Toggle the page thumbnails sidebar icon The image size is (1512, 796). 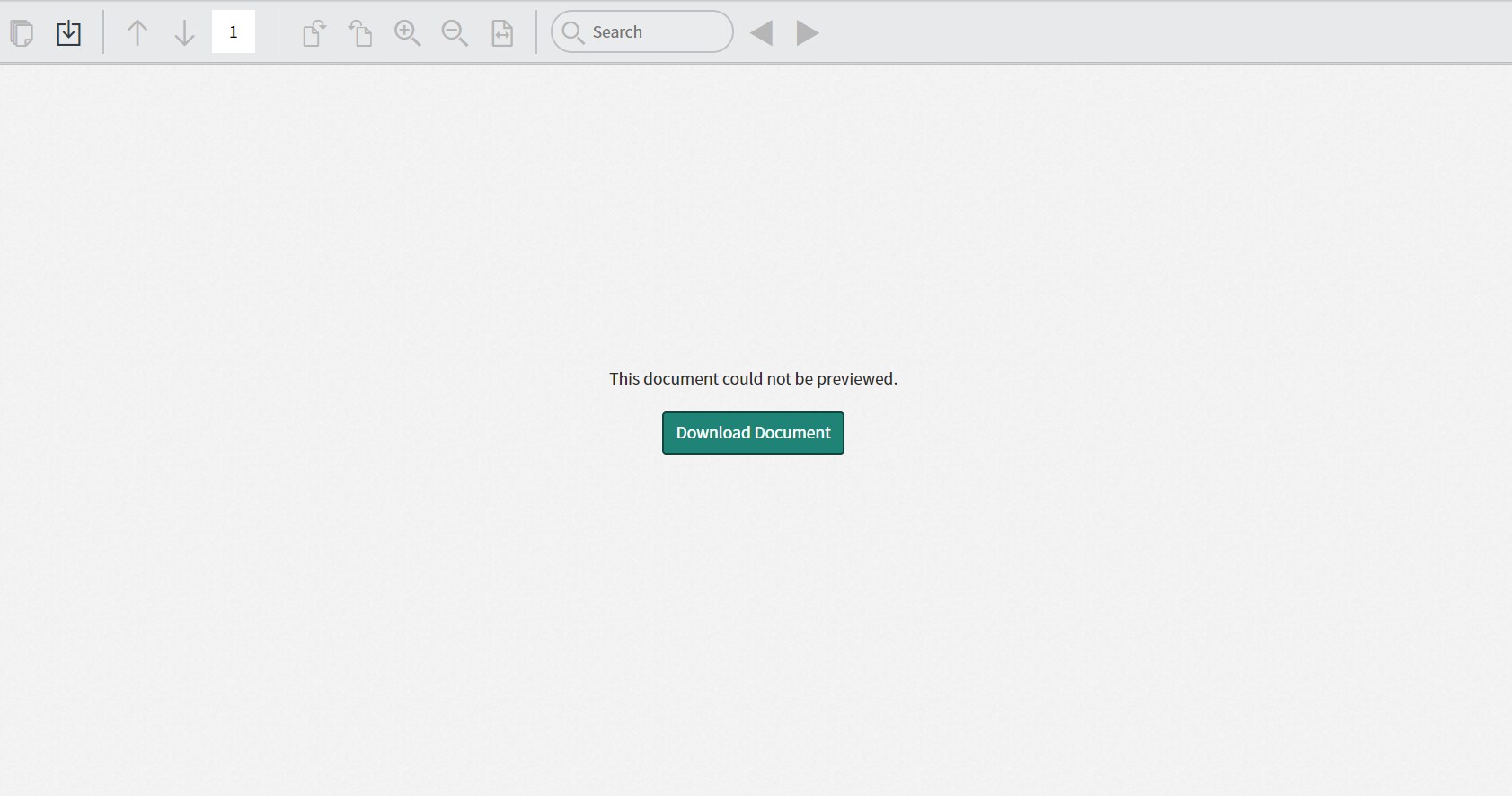pos(22,33)
